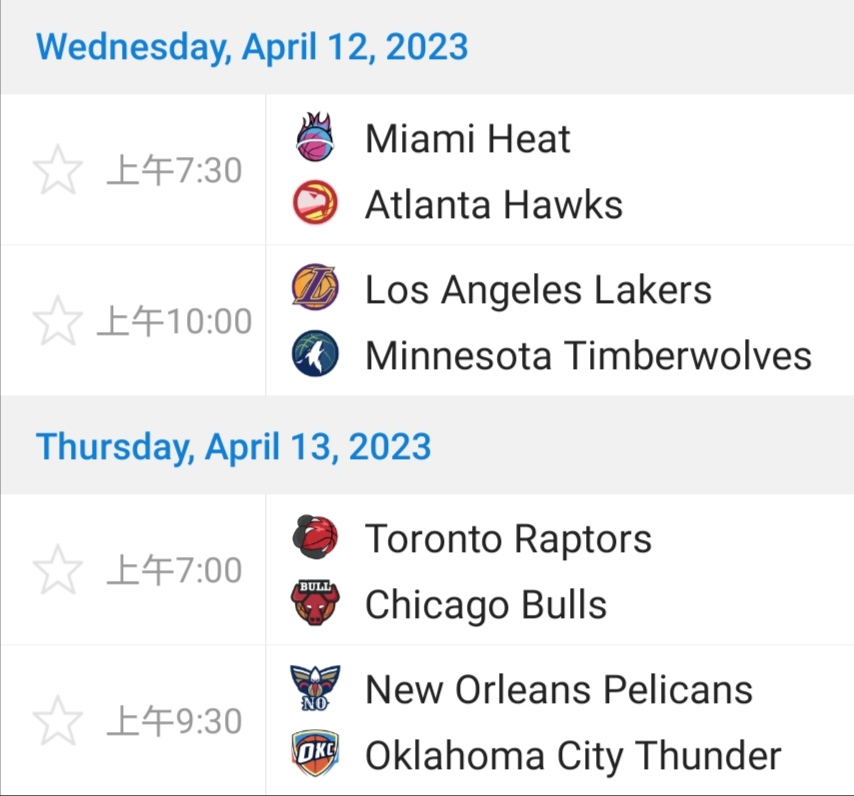Star the Pelicans vs Thunder game
This screenshot has height=796, width=854.
(x=58, y=721)
